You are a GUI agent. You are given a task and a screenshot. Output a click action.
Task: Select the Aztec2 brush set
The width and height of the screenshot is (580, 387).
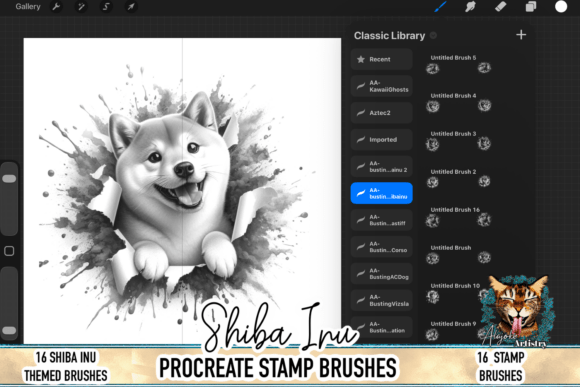[x=381, y=113]
